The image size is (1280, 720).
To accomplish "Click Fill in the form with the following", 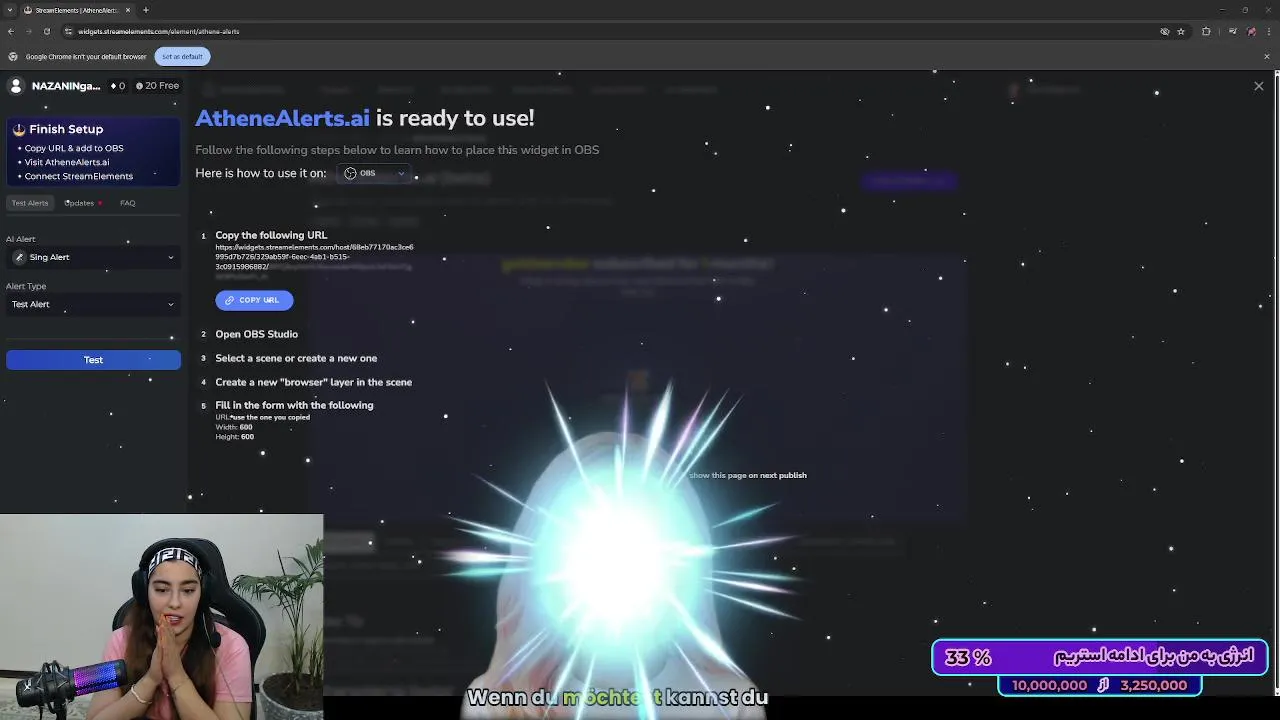I will click(294, 405).
